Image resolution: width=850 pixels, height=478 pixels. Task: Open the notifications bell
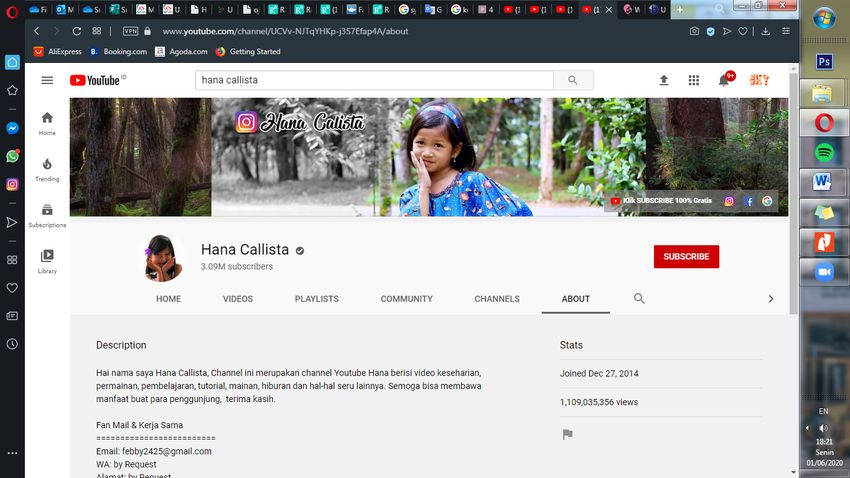724,80
